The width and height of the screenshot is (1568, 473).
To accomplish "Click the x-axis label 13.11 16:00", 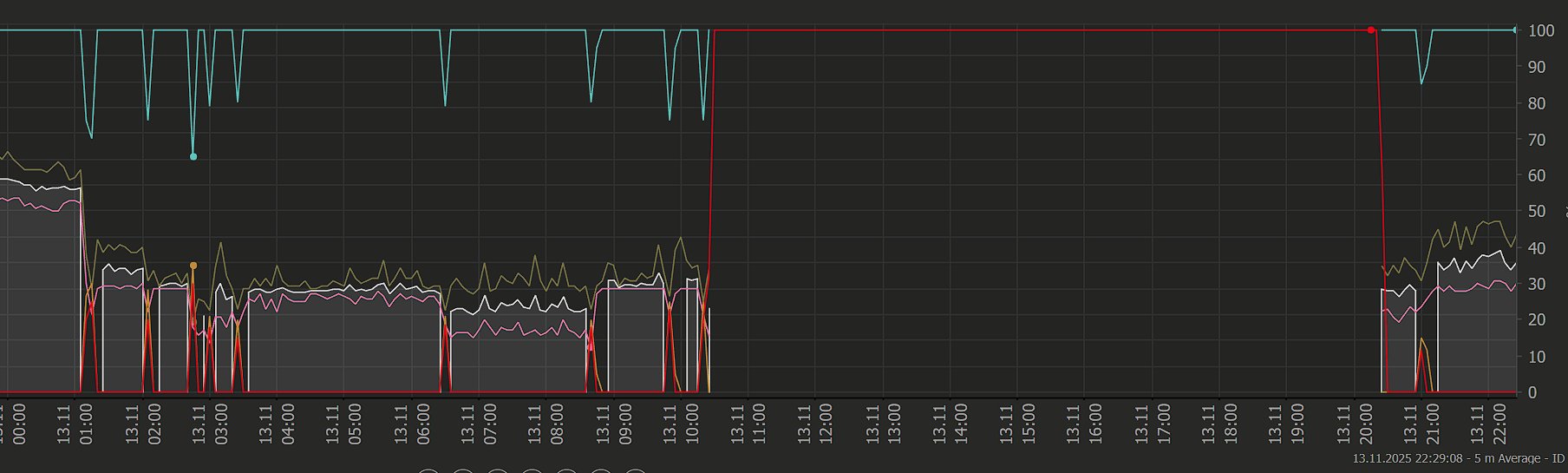I will [x=1084, y=424].
